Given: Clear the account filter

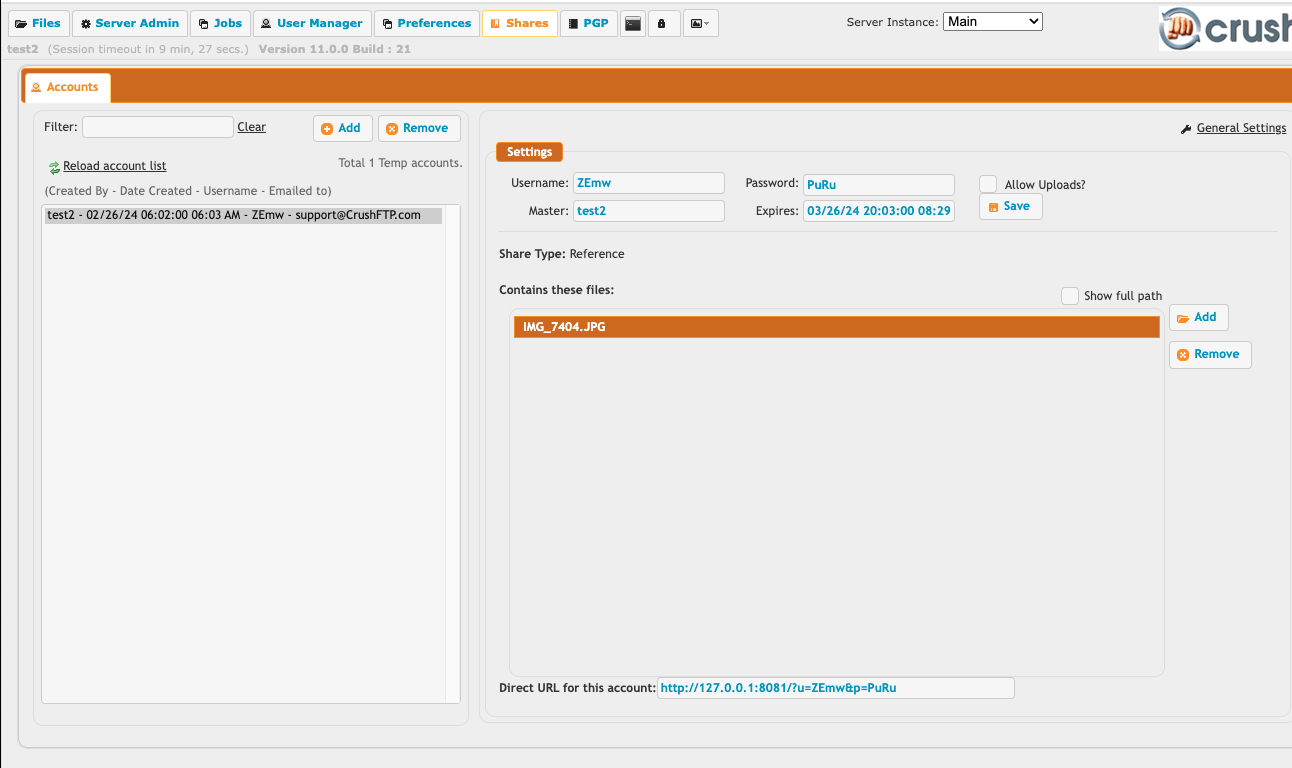Looking at the screenshot, I should (x=251, y=127).
